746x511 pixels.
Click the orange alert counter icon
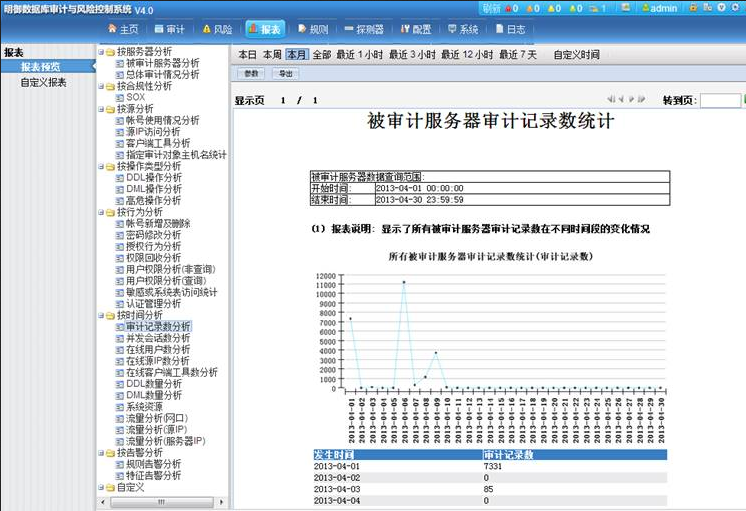point(530,8)
